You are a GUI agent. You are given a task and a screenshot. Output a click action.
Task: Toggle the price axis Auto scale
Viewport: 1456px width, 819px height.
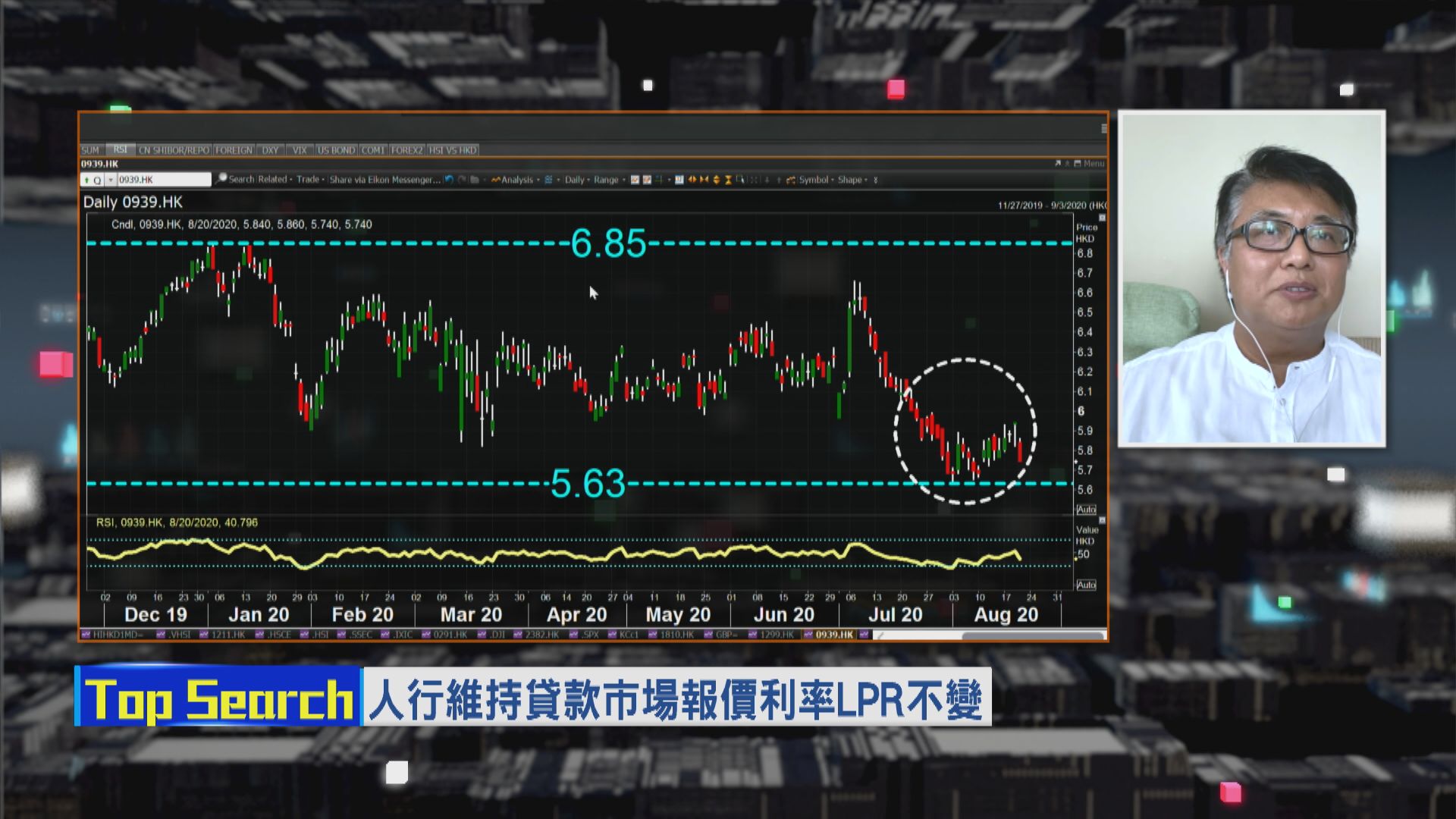(1086, 510)
